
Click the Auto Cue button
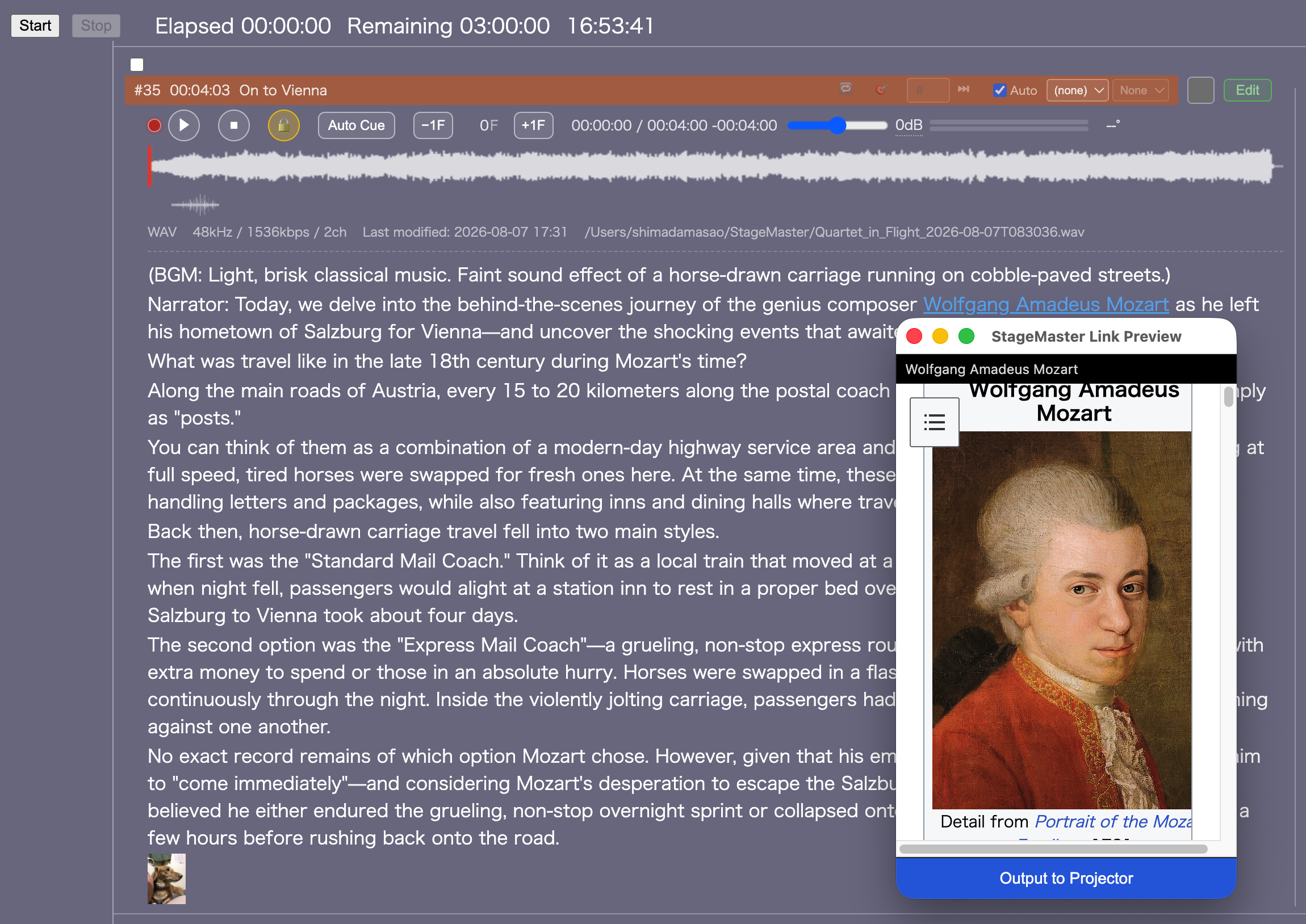(x=356, y=125)
